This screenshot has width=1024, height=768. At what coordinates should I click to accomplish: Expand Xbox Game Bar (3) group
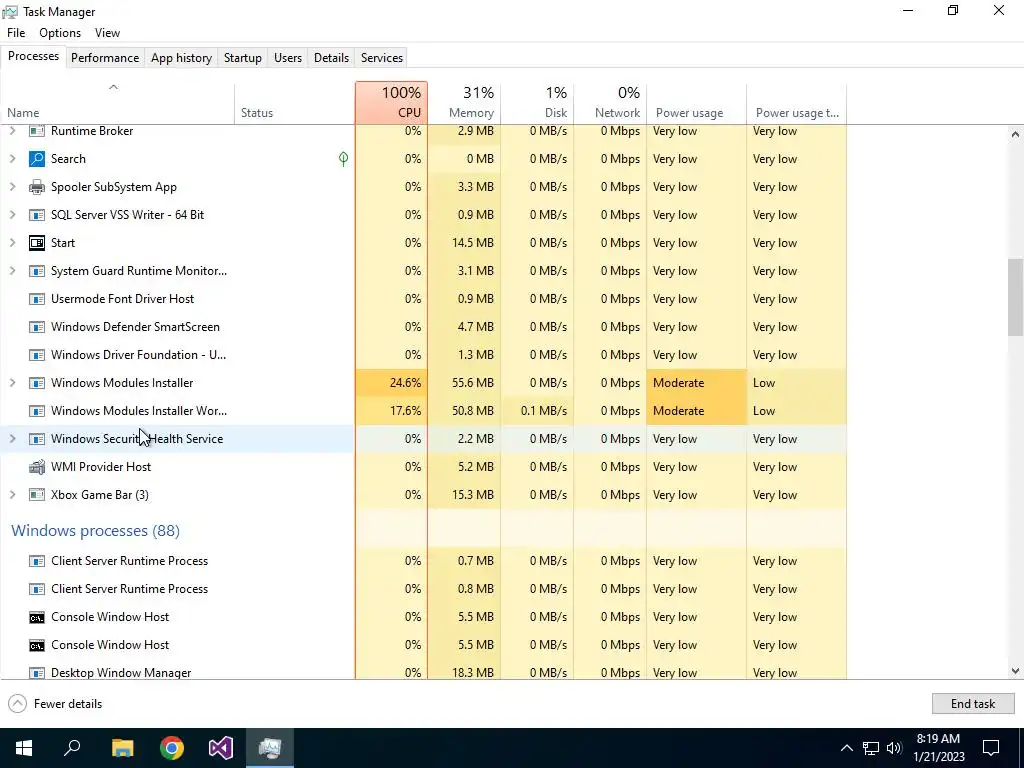(x=12, y=495)
